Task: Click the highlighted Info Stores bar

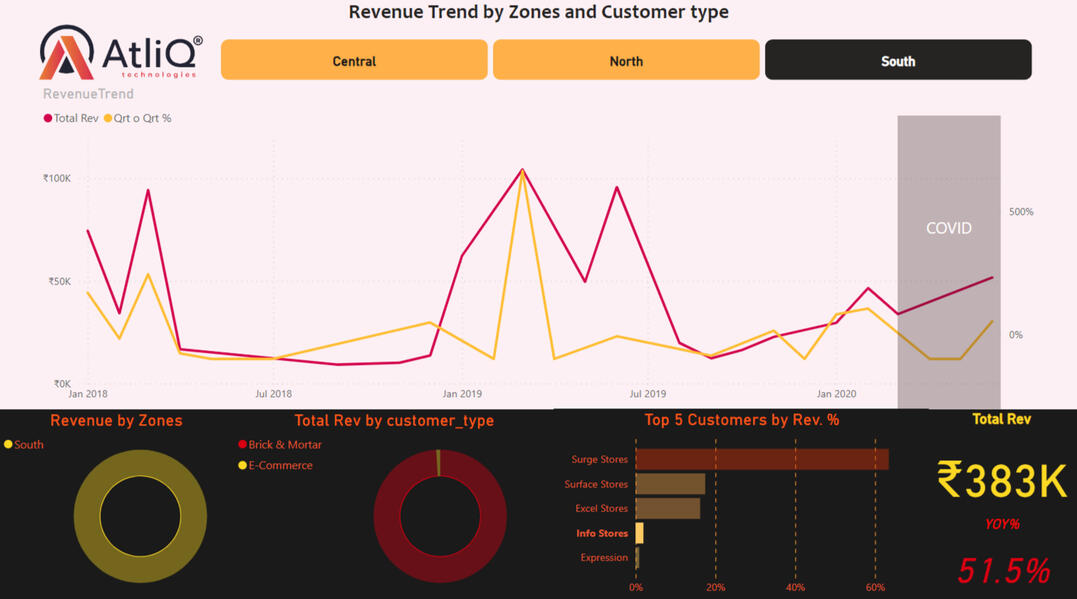Action: [x=640, y=533]
